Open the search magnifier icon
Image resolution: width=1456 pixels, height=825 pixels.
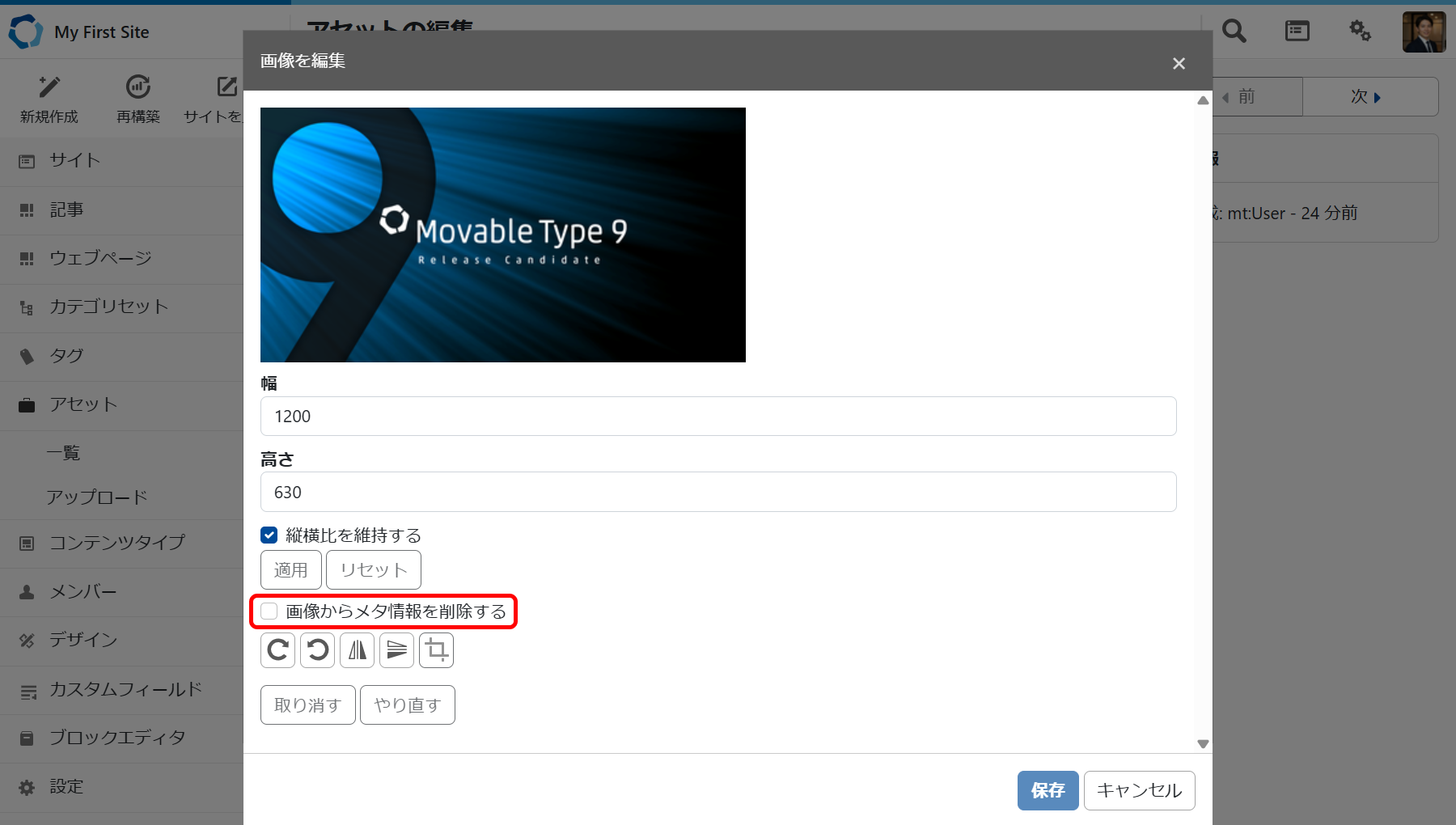coord(1234,32)
